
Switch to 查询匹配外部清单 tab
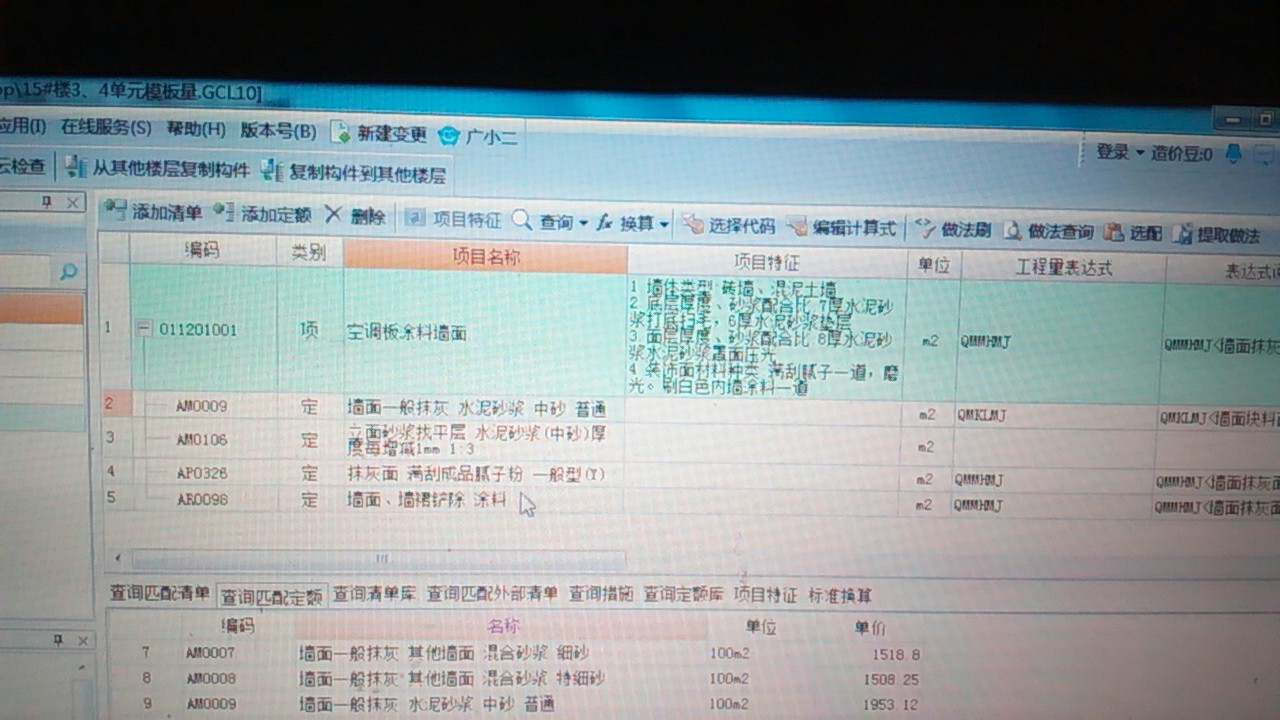(x=492, y=594)
